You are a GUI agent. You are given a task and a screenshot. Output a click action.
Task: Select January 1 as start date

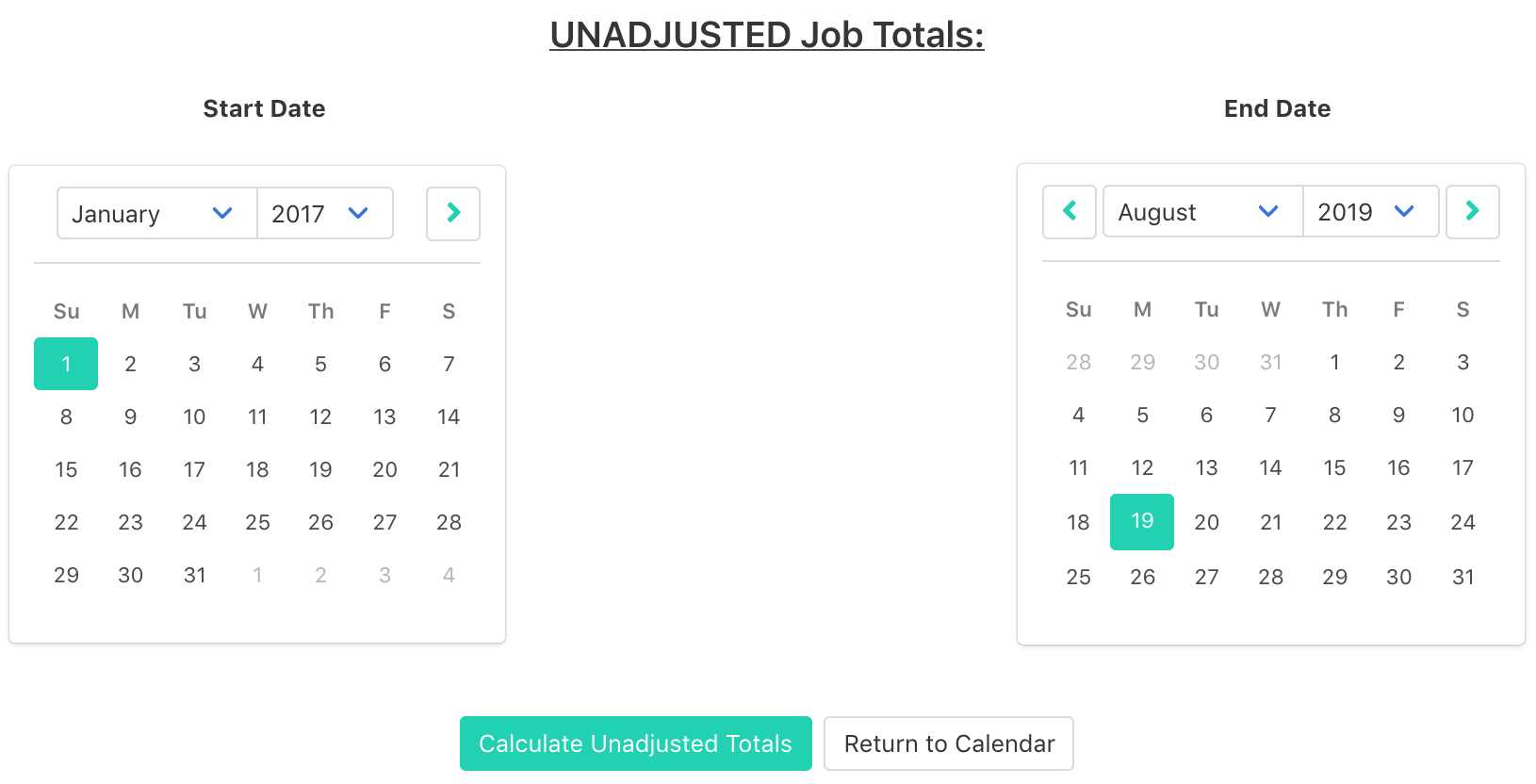click(66, 364)
